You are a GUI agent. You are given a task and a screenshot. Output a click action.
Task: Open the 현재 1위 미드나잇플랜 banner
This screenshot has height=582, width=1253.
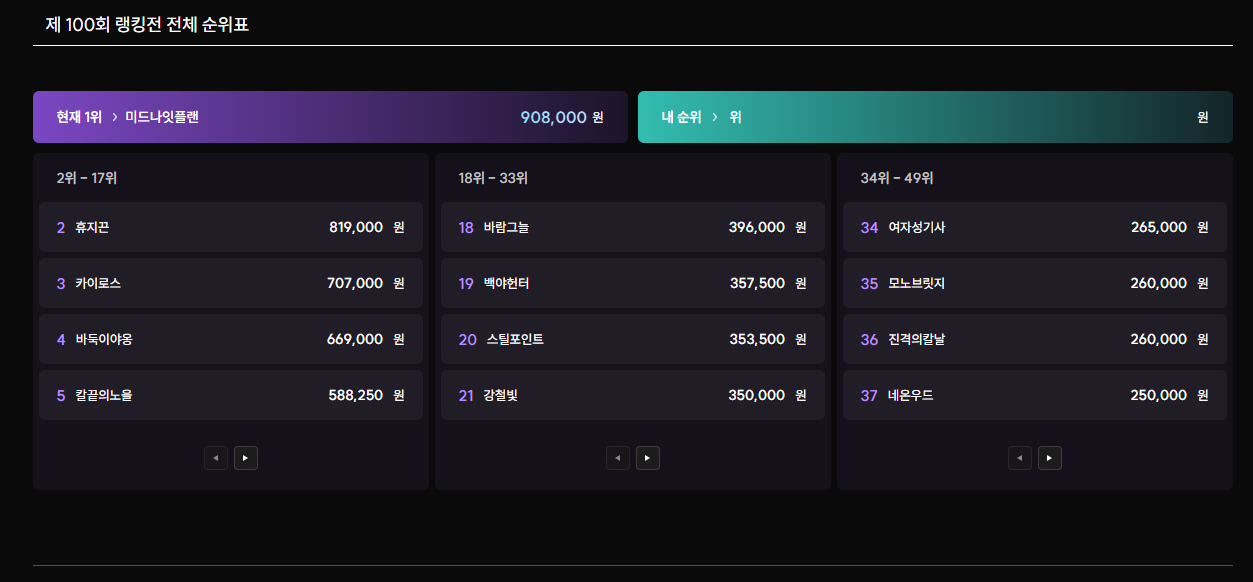pos(330,117)
